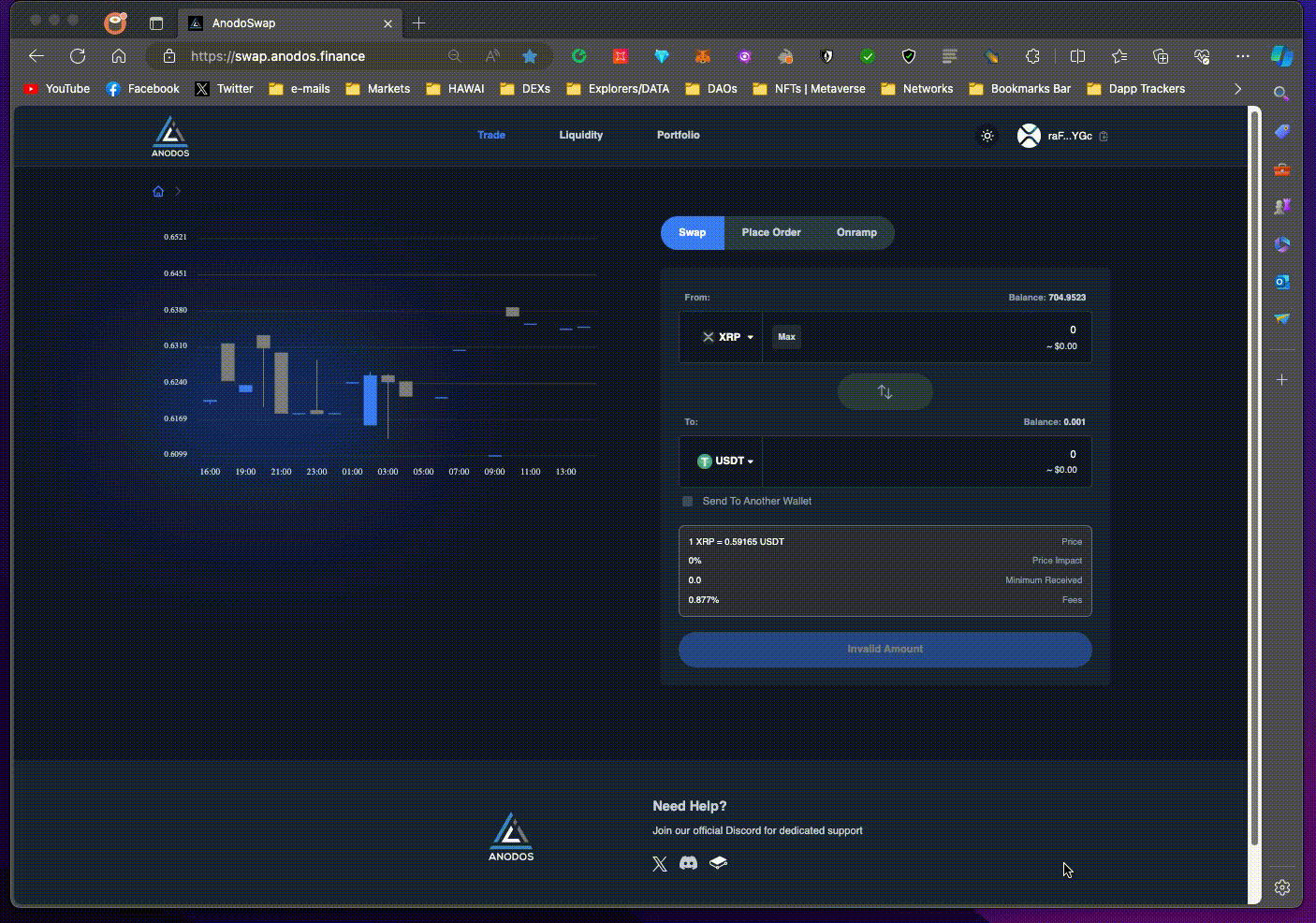
Task: Switch to the Place Order tab
Action: coord(770,233)
